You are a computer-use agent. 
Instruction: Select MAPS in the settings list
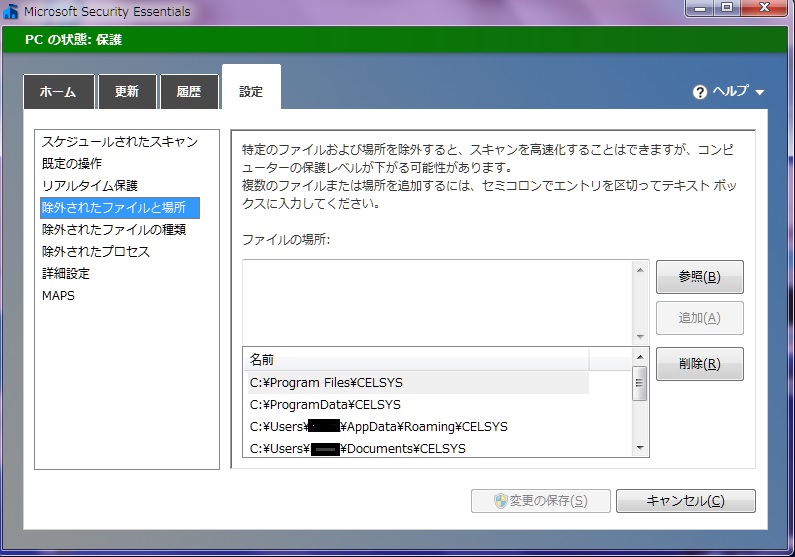coord(58,295)
